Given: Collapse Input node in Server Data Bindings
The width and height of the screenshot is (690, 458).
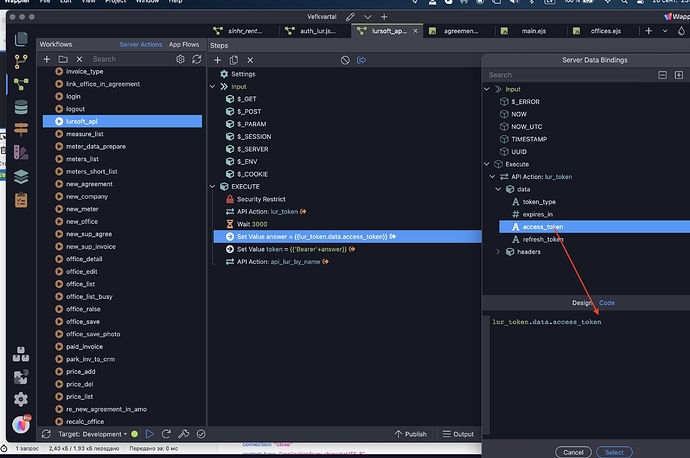Looking at the screenshot, I should tap(487, 89).
